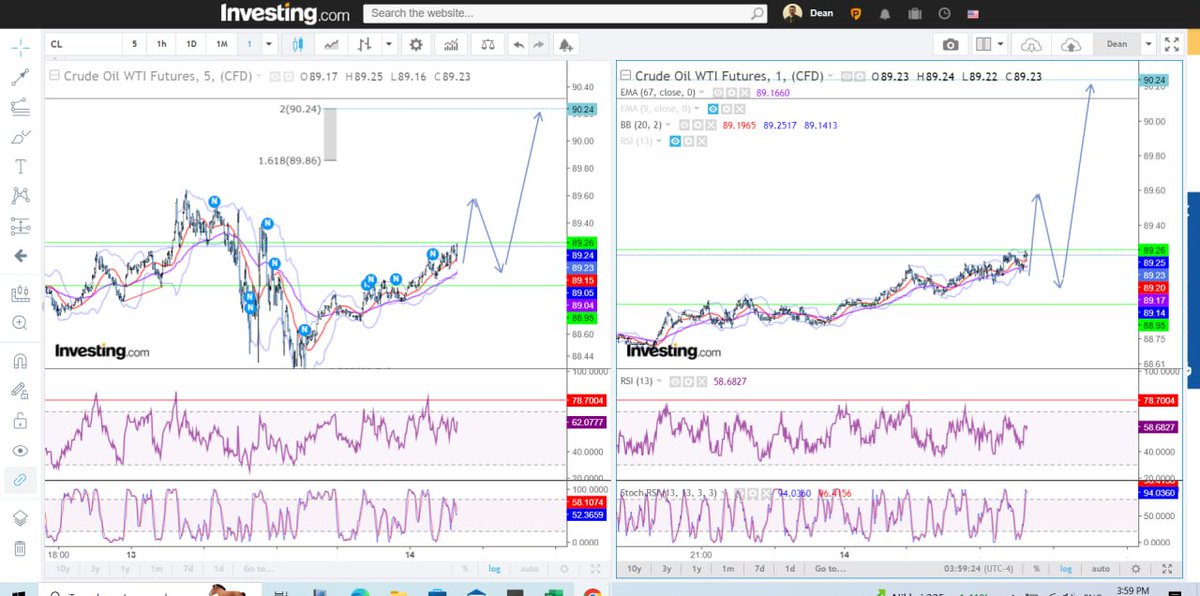The height and width of the screenshot is (596, 1200).
Task: Select the 1D interval
Action: pyautogui.click(x=191, y=44)
